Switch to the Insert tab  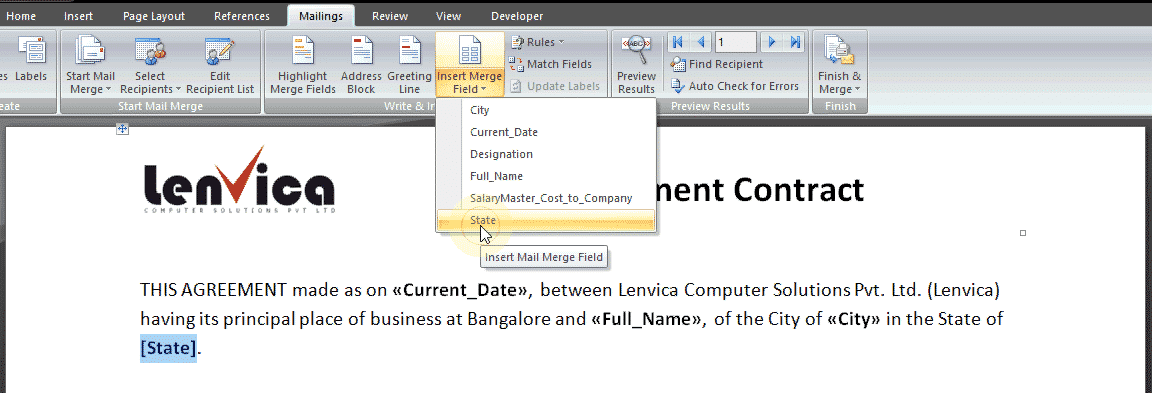[79, 15]
